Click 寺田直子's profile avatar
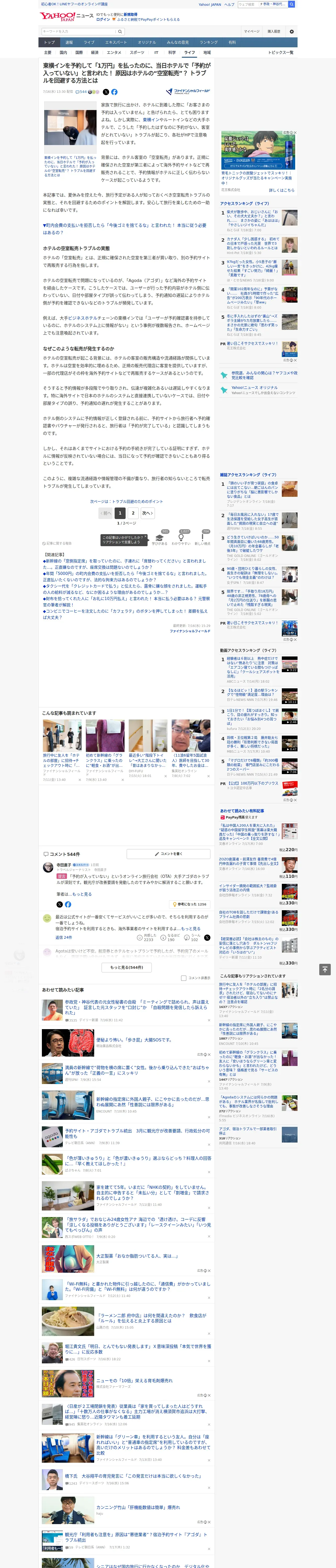Screen dimensions: 336x1568 48,867
